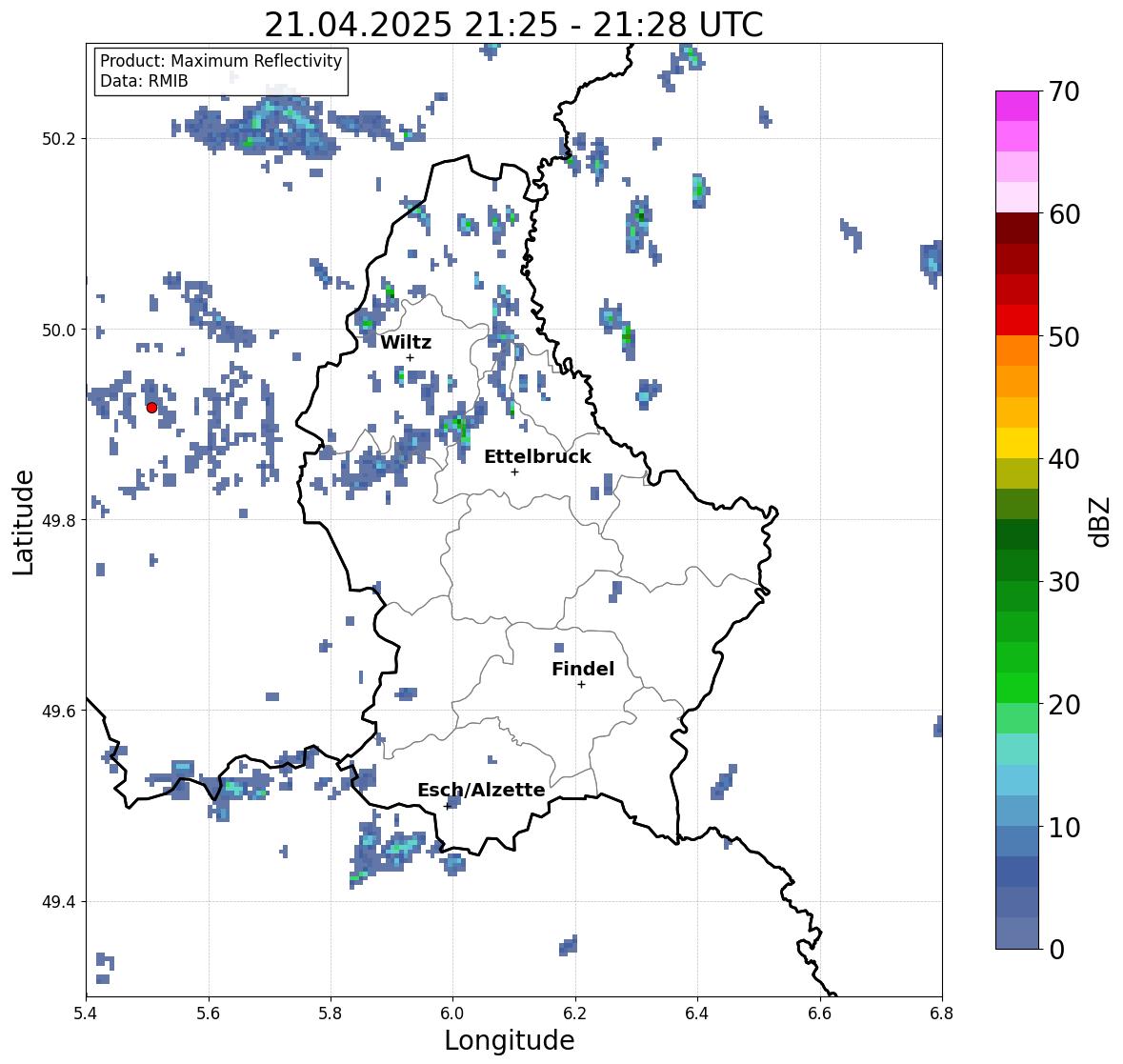The height and width of the screenshot is (1064, 1123).
Task: Click the light blue 10 dBZ colorbar segment
Action: click(x=1017, y=811)
